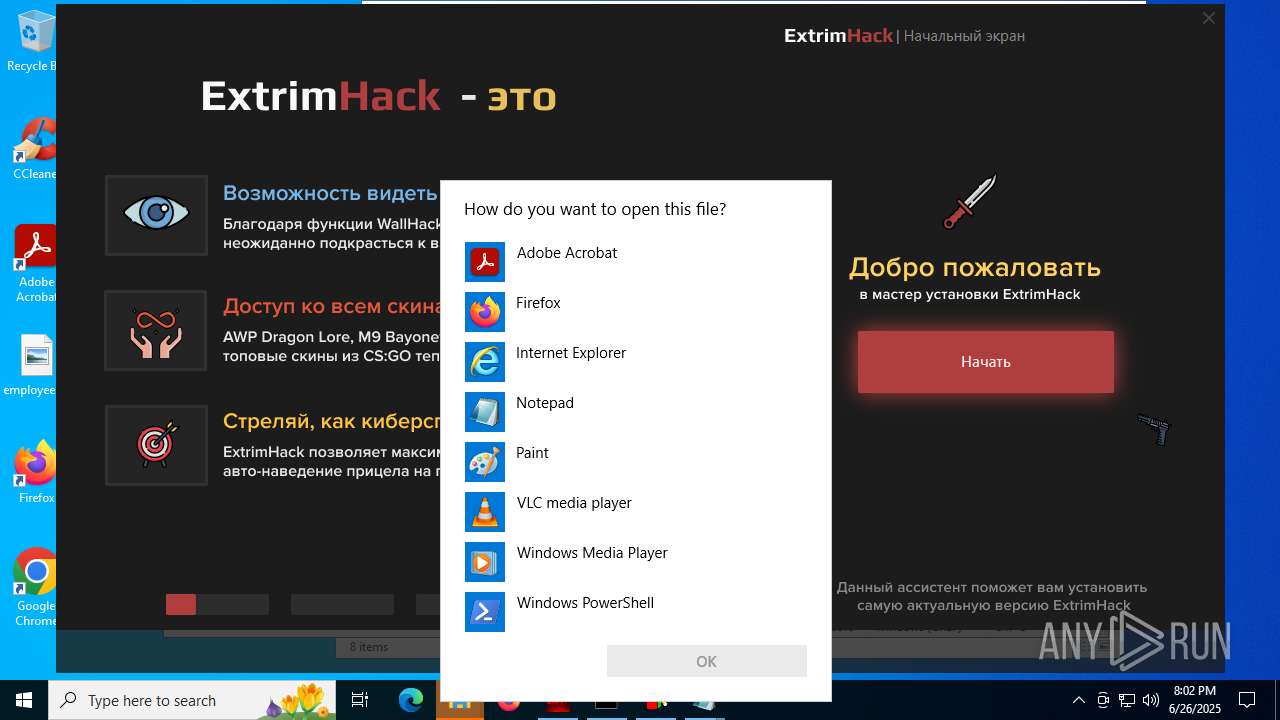Click the '8 items' status text behind installer
1280x720 pixels.
369,647
